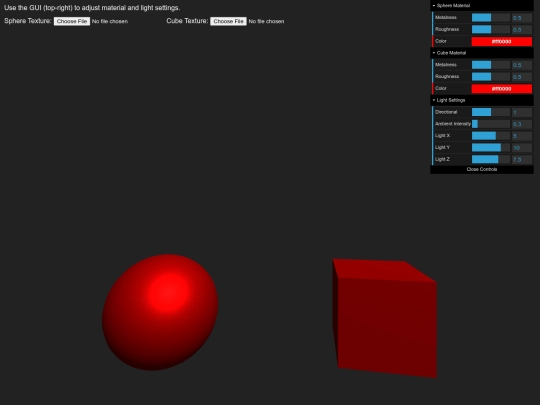Click the red cube in the scene
This screenshot has width=540, height=405.
385,318
